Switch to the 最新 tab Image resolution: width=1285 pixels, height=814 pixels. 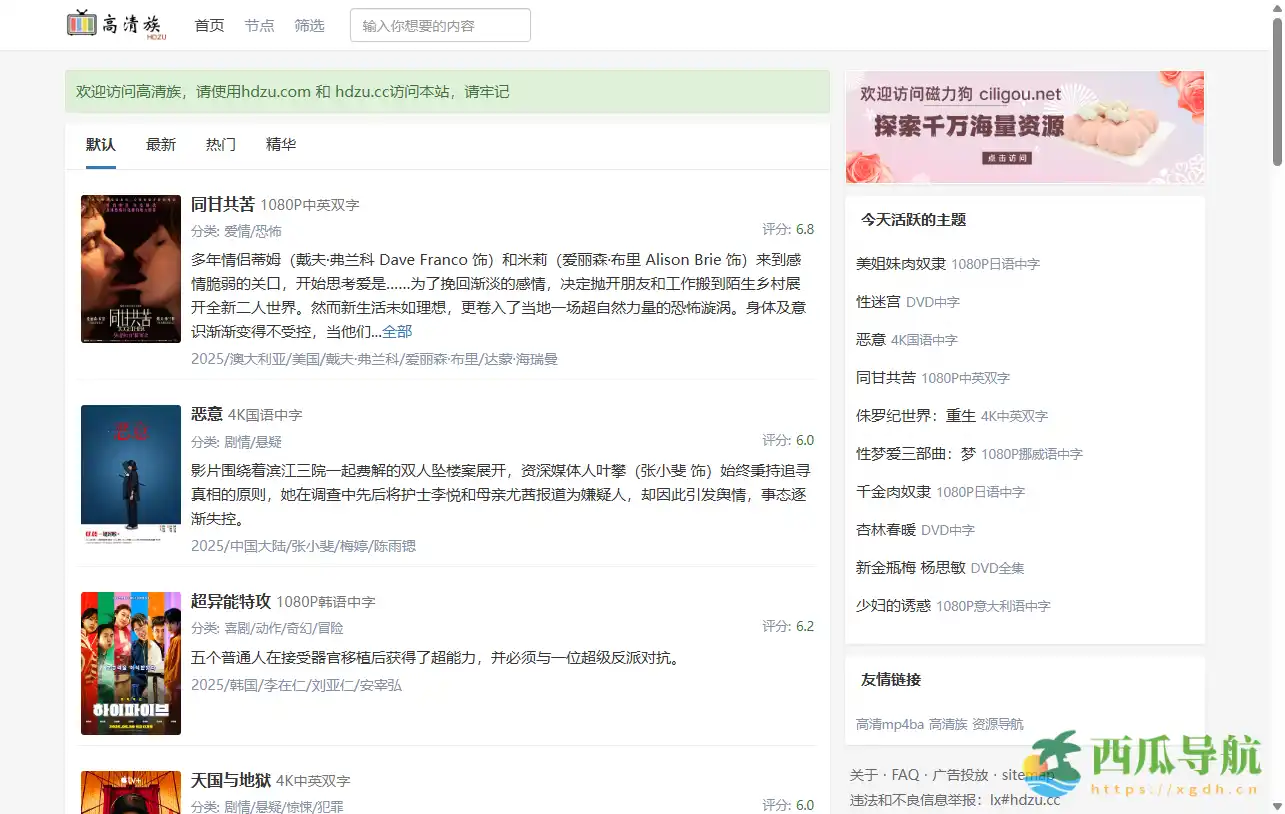pyautogui.click(x=161, y=145)
